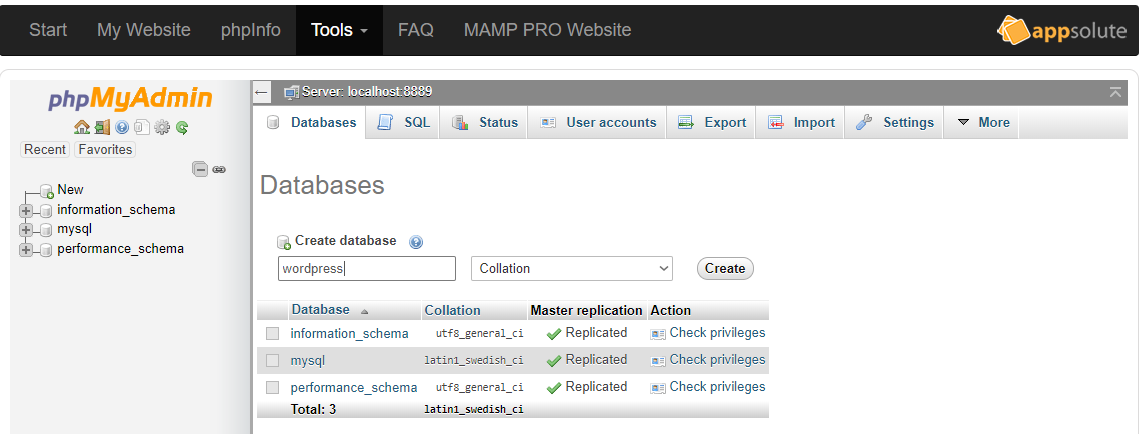This screenshot has width=1140, height=434.
Task: Click the database name field containing wordpress
Action: pos(367,268)
